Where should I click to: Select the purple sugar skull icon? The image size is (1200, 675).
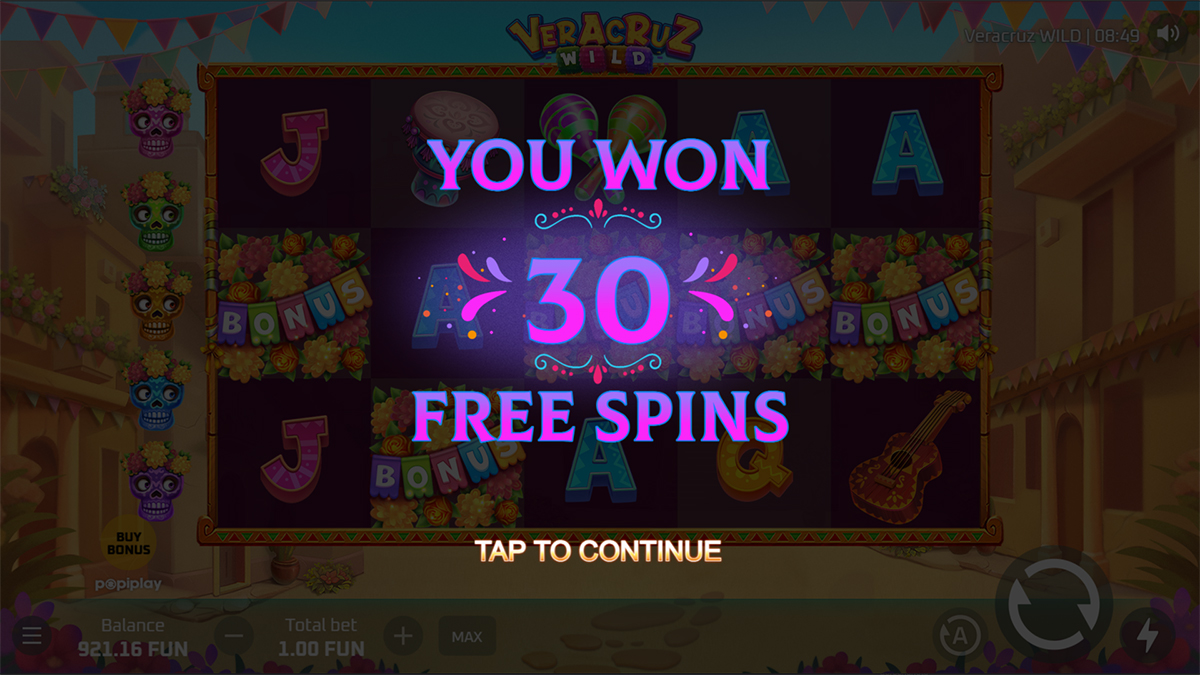[x=157, y=482]
